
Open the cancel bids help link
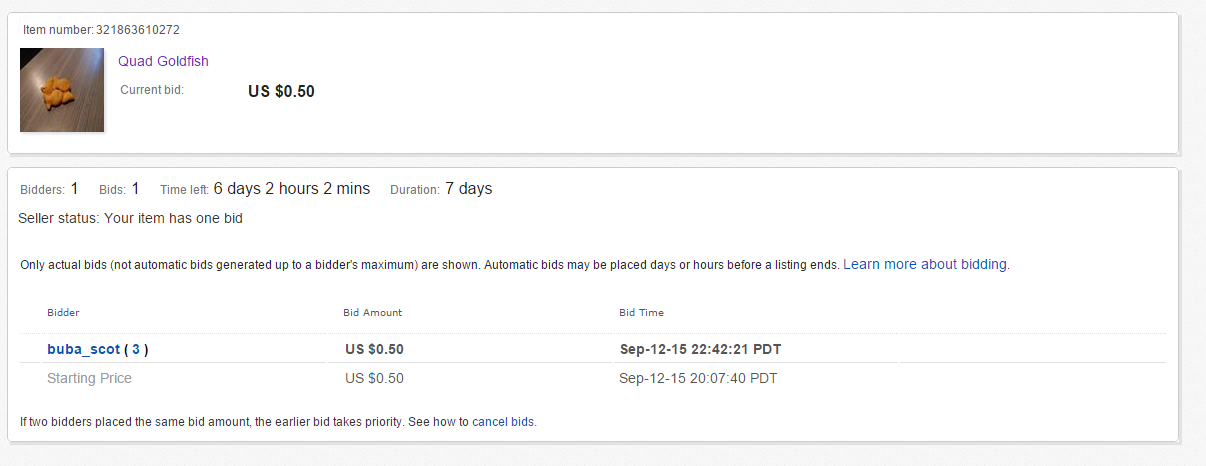pyautogui.click(x=503, y=422)
